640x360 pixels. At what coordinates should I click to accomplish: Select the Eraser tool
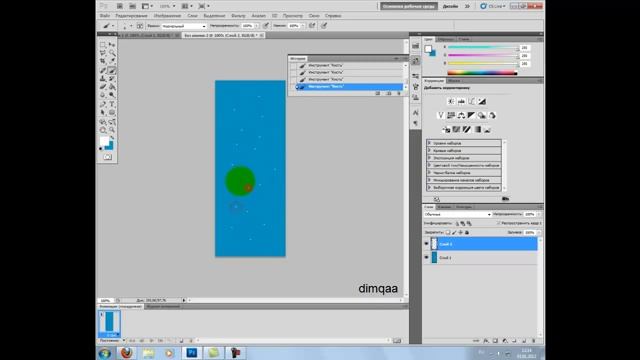(103, 87)
